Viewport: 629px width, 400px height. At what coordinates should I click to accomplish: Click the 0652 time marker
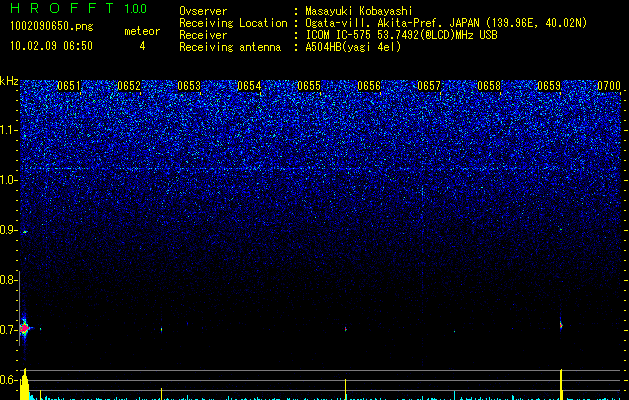pyautogui.click(x=129, y=86)
